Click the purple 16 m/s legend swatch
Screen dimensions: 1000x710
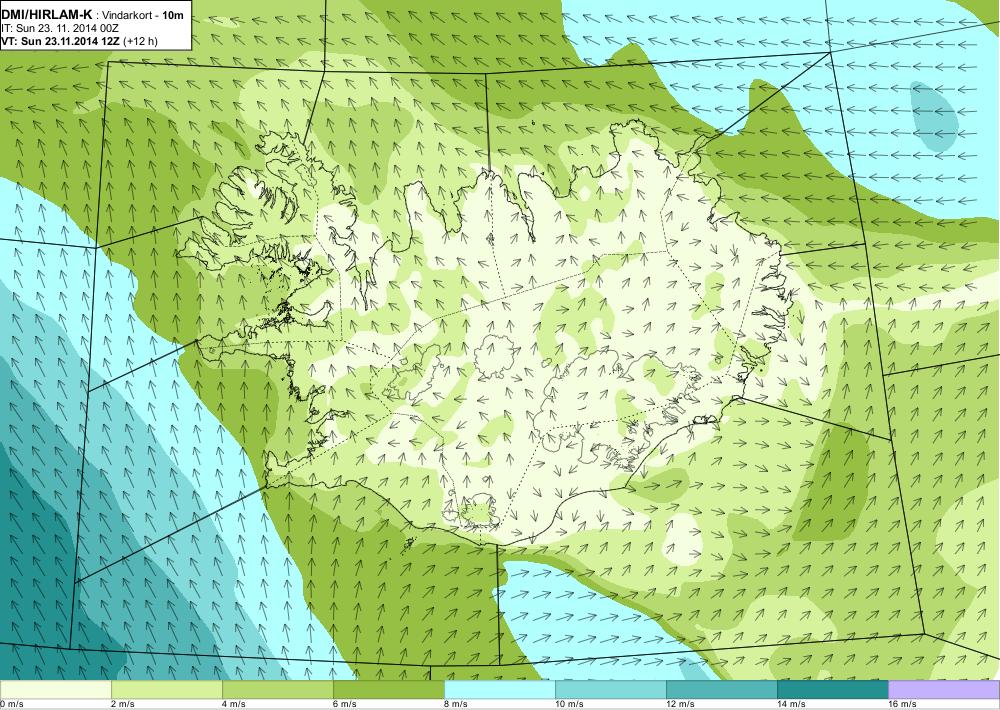coord(944,690)
